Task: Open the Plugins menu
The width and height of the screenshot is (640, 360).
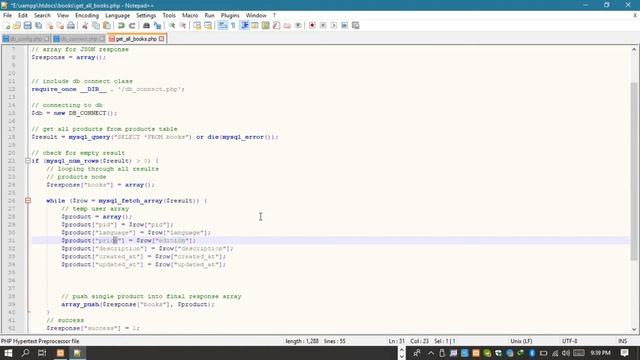Action: [230, 15]
